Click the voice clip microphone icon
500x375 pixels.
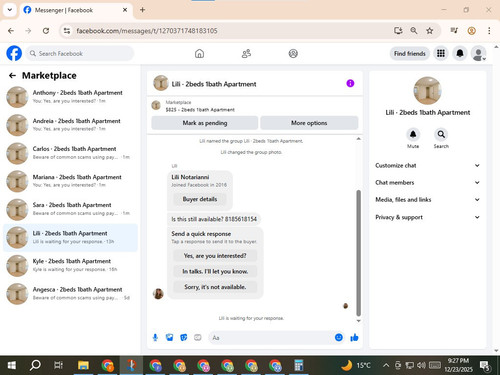pyautogui.click(x=155, y=338)
